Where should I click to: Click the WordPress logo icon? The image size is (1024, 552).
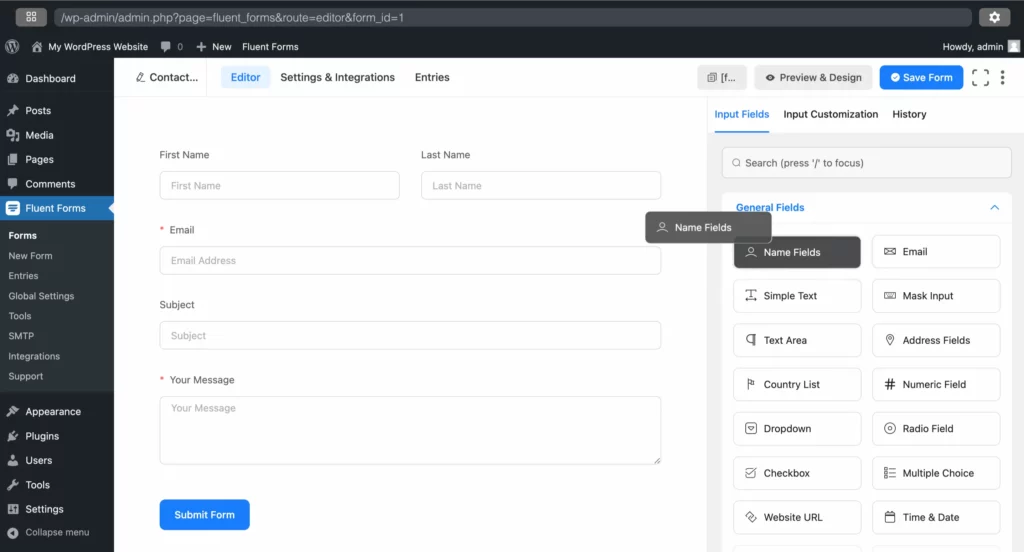pyautogui.click(x=12, y=46)
